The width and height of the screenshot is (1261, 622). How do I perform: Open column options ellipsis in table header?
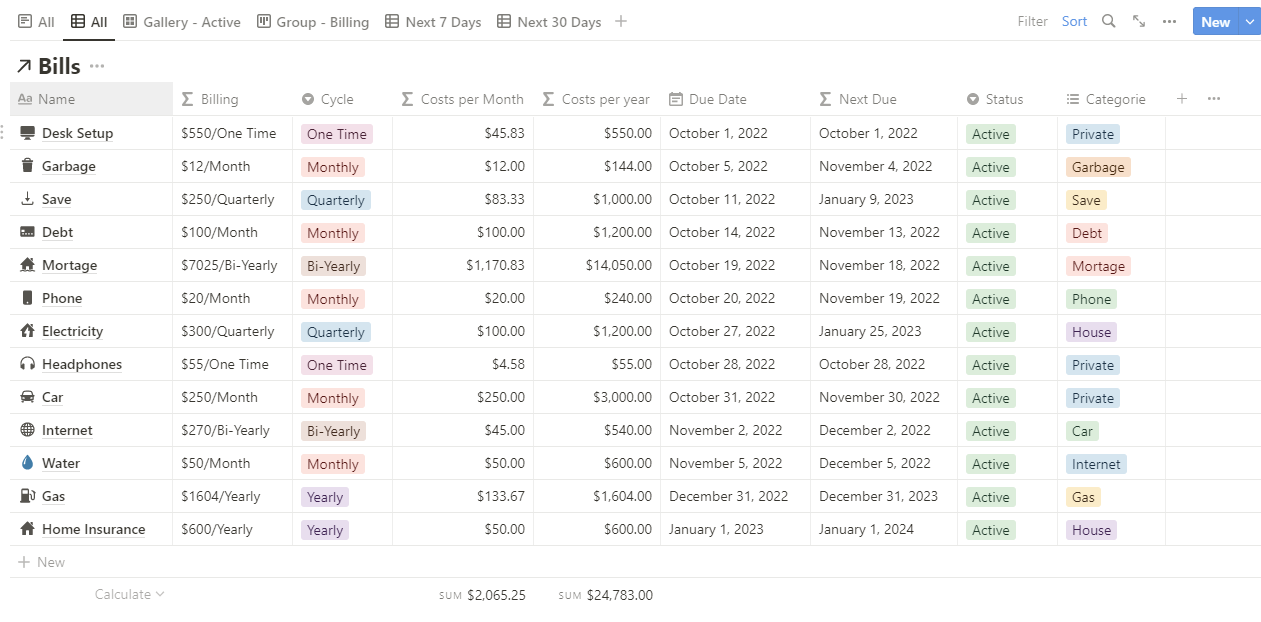pyautogui.click(x=1214, y=99)
